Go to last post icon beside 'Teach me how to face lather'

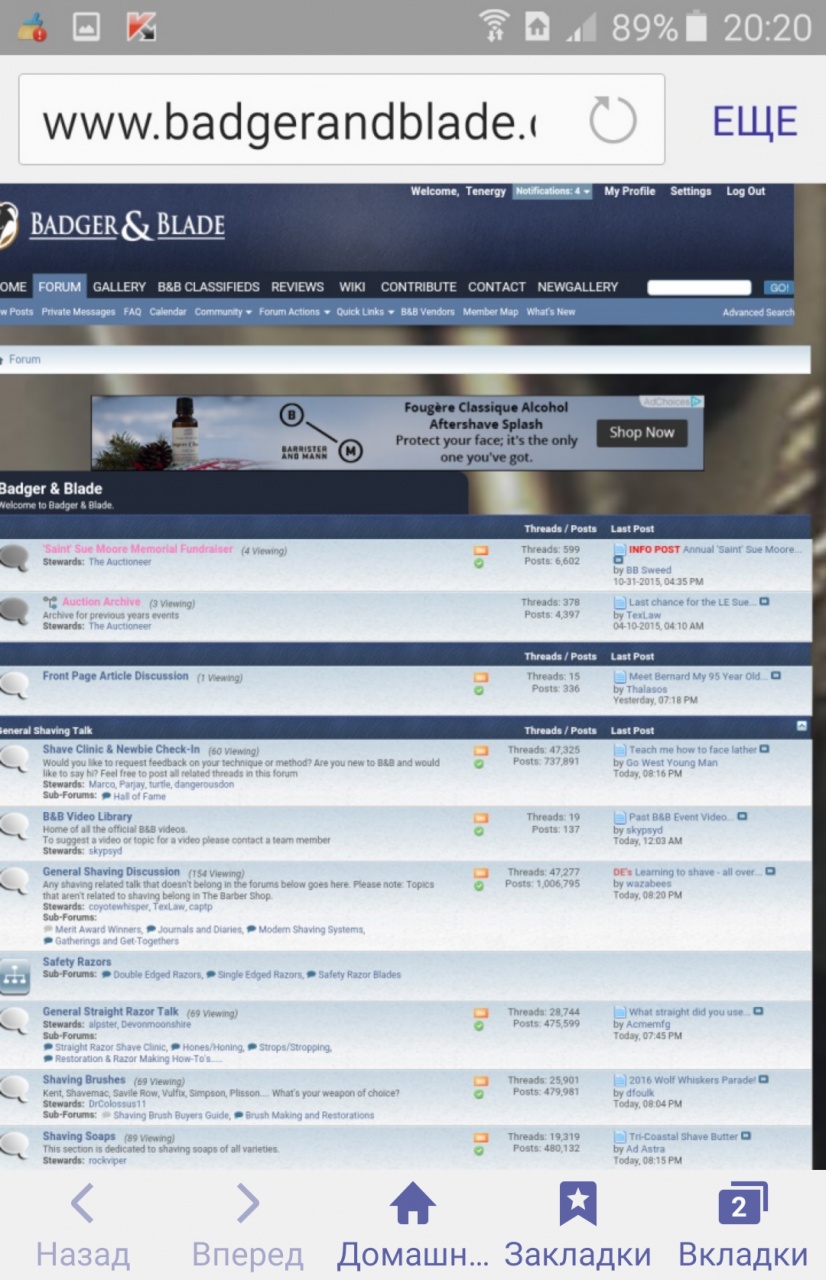pos(765,749)
